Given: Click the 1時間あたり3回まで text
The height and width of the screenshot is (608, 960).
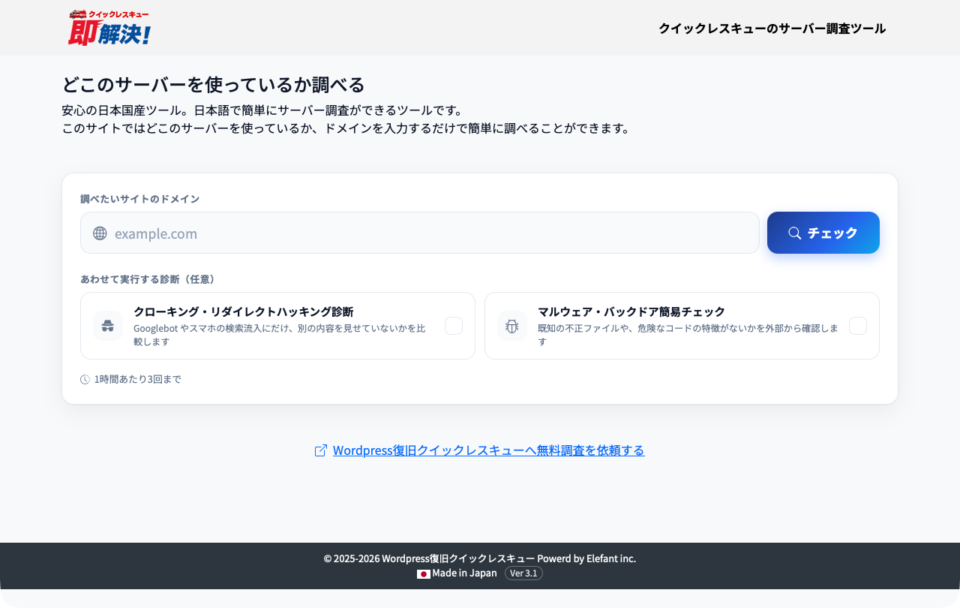Looking at the screenshot, I should click(x=137, y=380).
